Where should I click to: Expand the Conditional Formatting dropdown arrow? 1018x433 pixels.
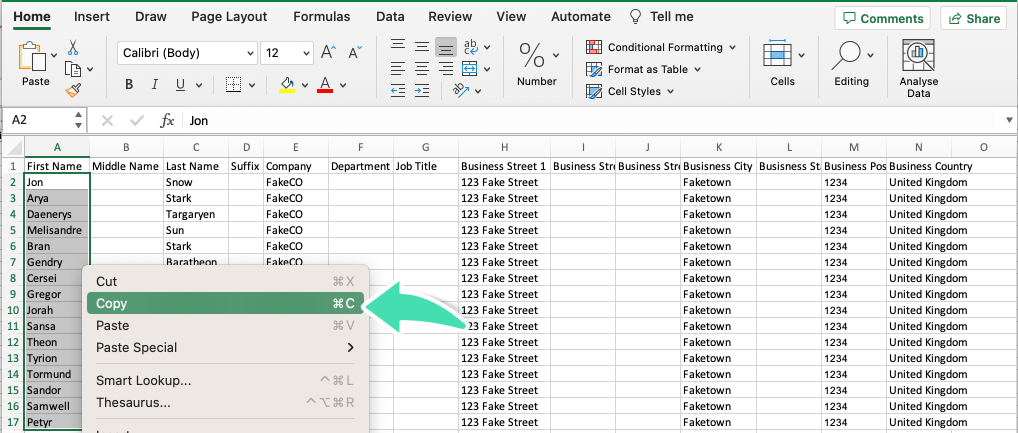point(732,47)
